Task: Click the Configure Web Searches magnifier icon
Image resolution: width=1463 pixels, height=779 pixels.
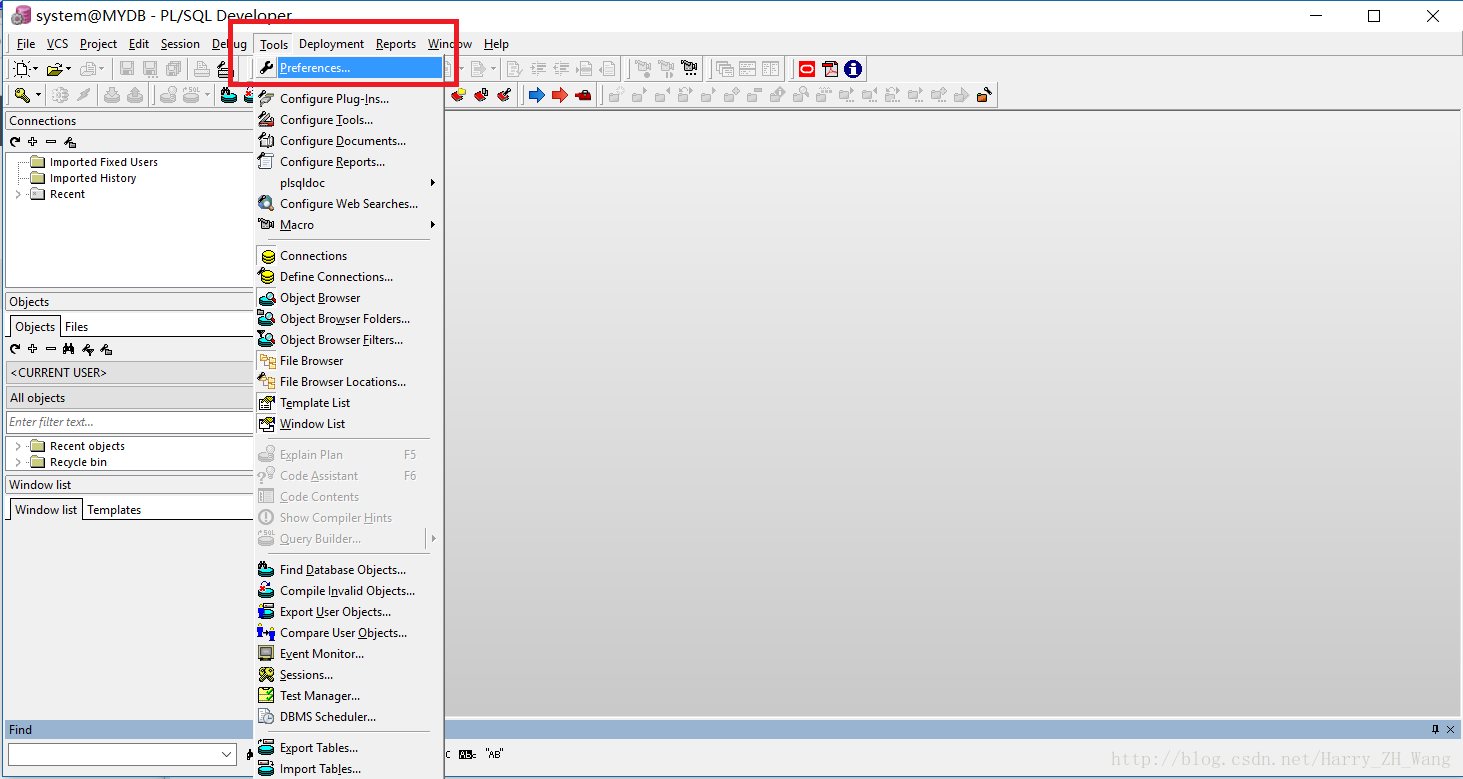Action: click(266, 204)
